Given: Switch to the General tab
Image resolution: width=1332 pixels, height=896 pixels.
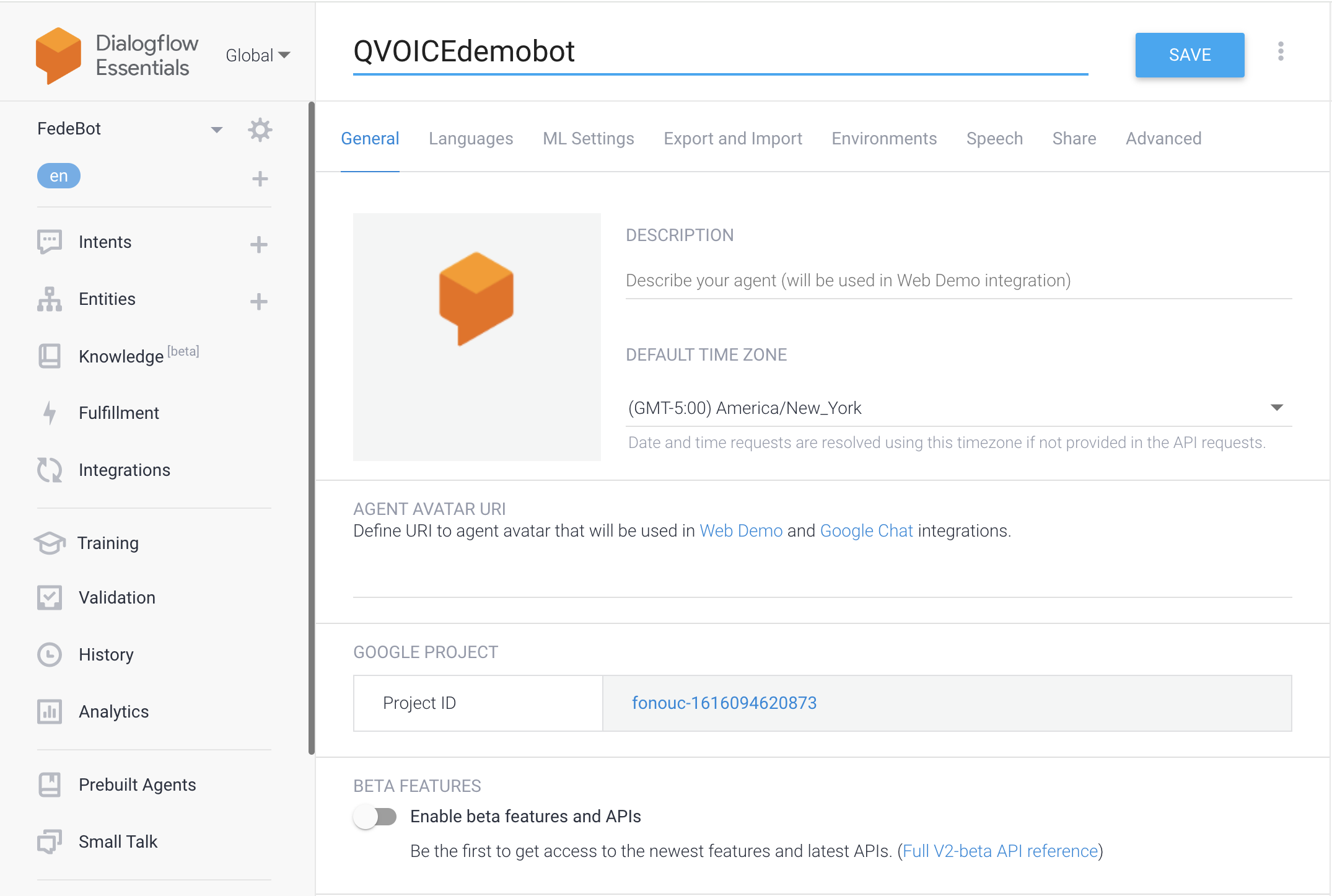Looking at the screenshot, I should click(370, 138).
